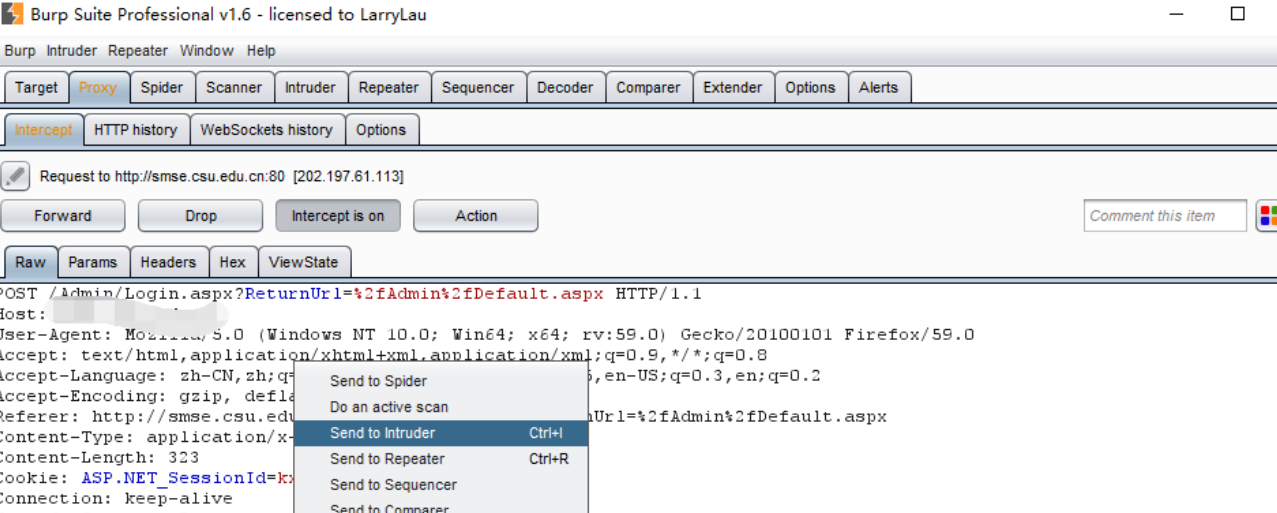
Task: Choose Send to Spider in context menu
Action: [441, 381]
